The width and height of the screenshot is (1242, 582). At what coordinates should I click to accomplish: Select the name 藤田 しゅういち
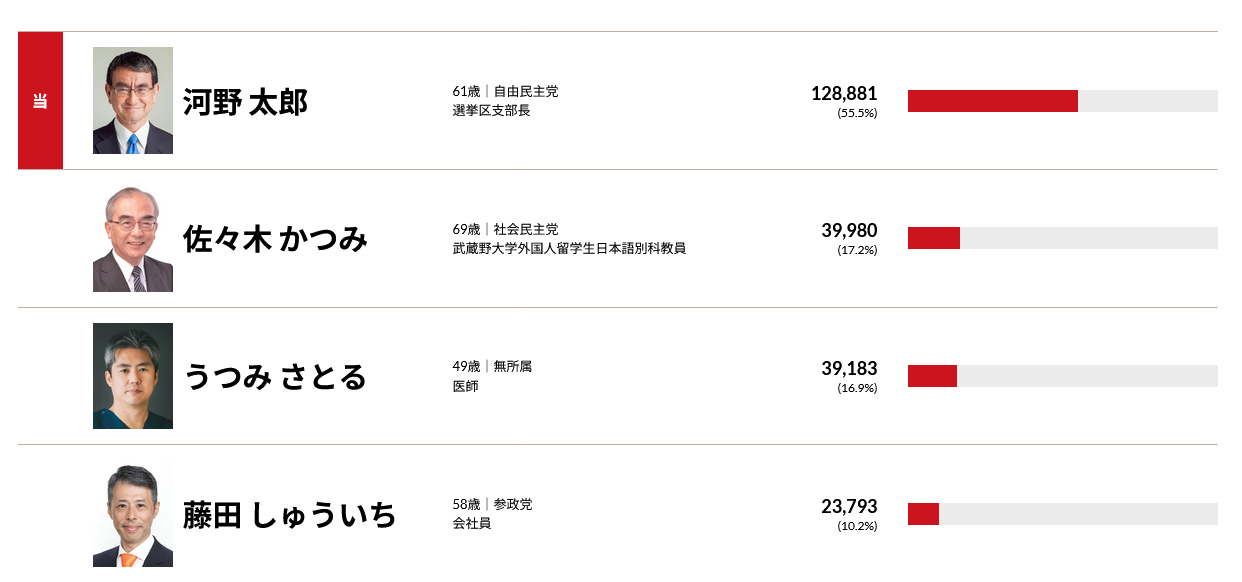[290, 515]
